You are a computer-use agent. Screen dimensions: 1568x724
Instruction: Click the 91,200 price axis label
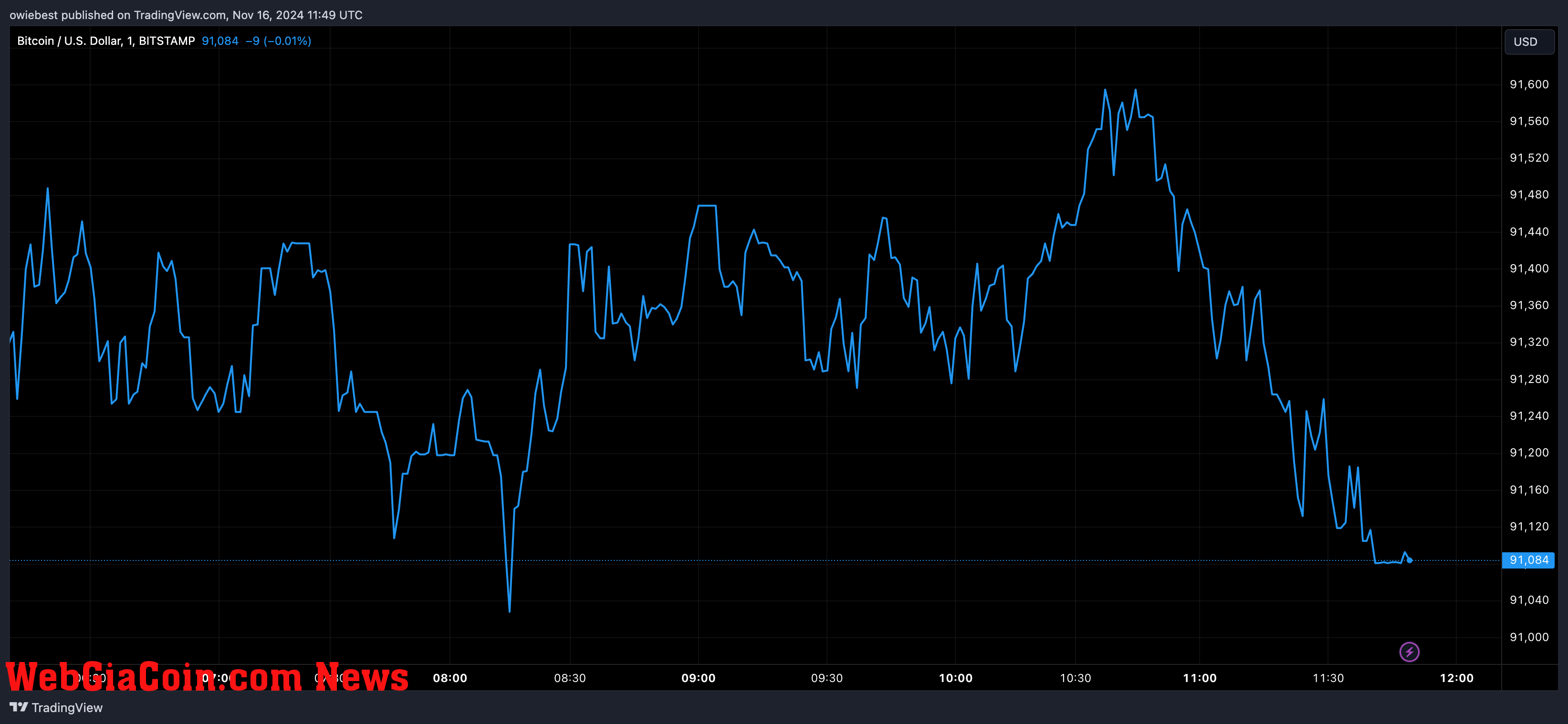click(x=1529, y=453)
